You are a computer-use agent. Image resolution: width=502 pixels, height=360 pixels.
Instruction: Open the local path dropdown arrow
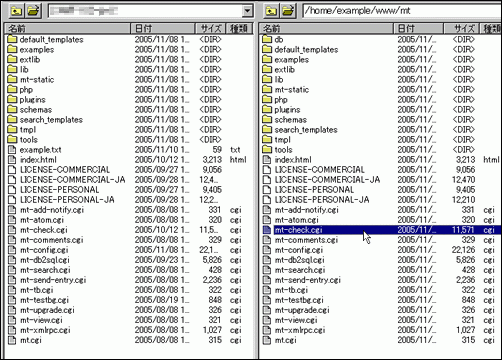point(247,11)
